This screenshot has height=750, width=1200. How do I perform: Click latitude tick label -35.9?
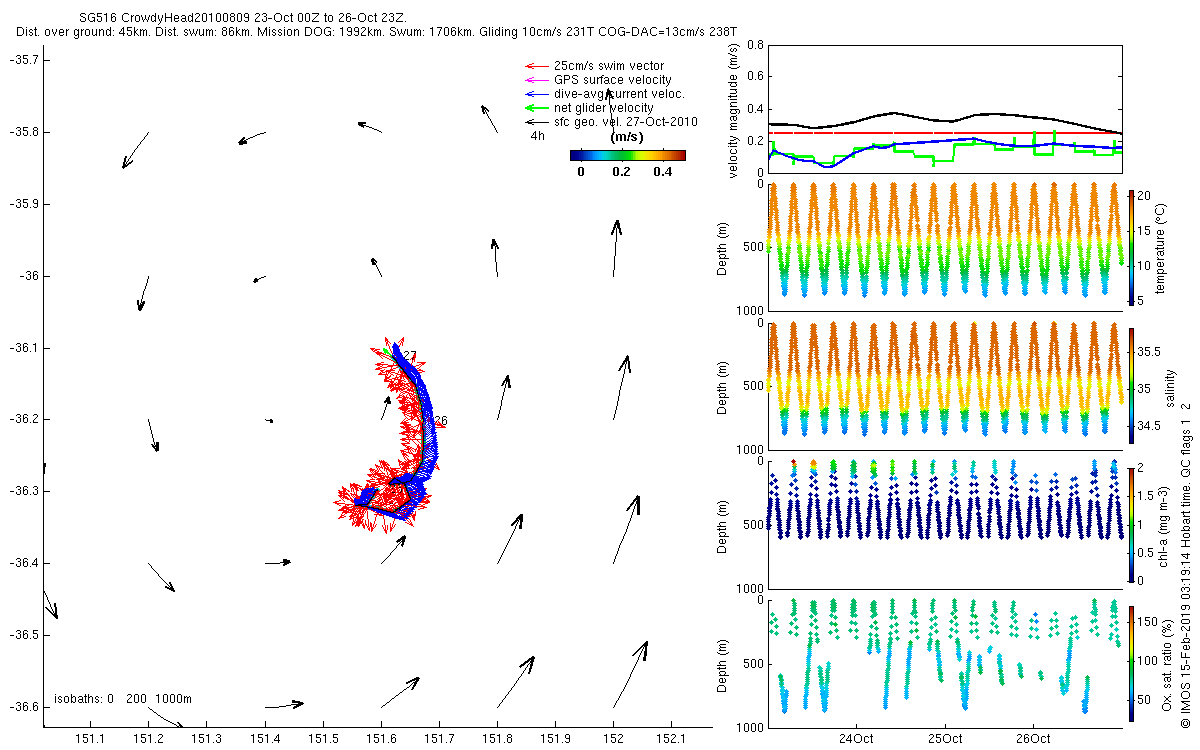(23, 204)
